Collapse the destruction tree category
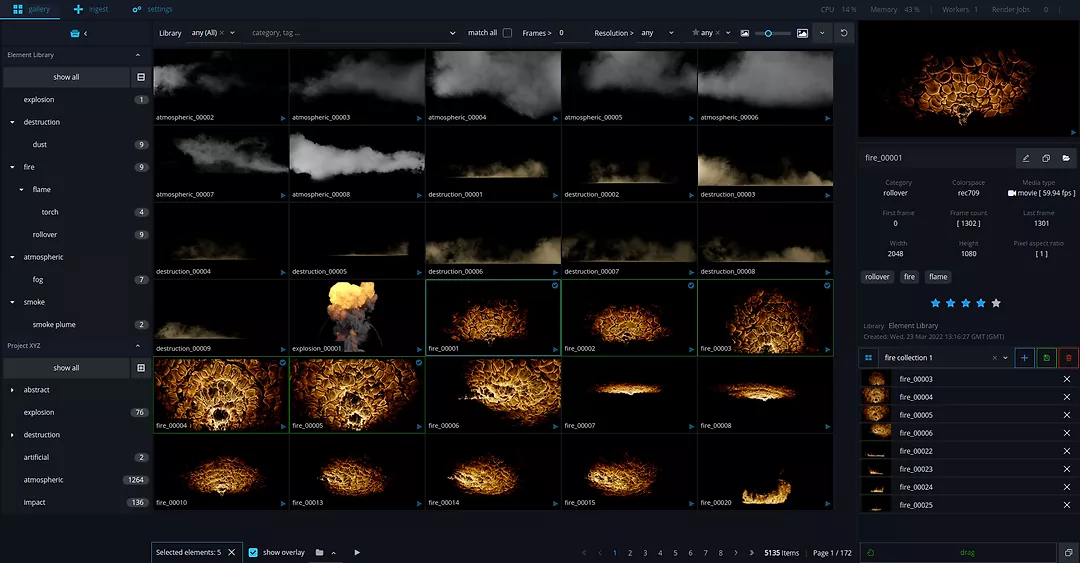 tap(12, 122)
